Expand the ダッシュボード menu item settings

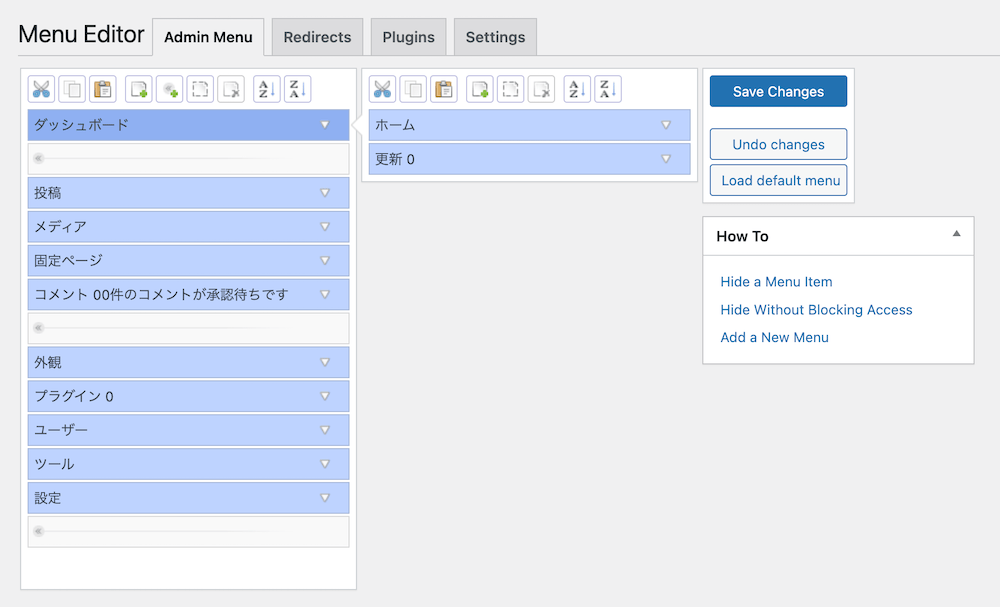[324, 125]
